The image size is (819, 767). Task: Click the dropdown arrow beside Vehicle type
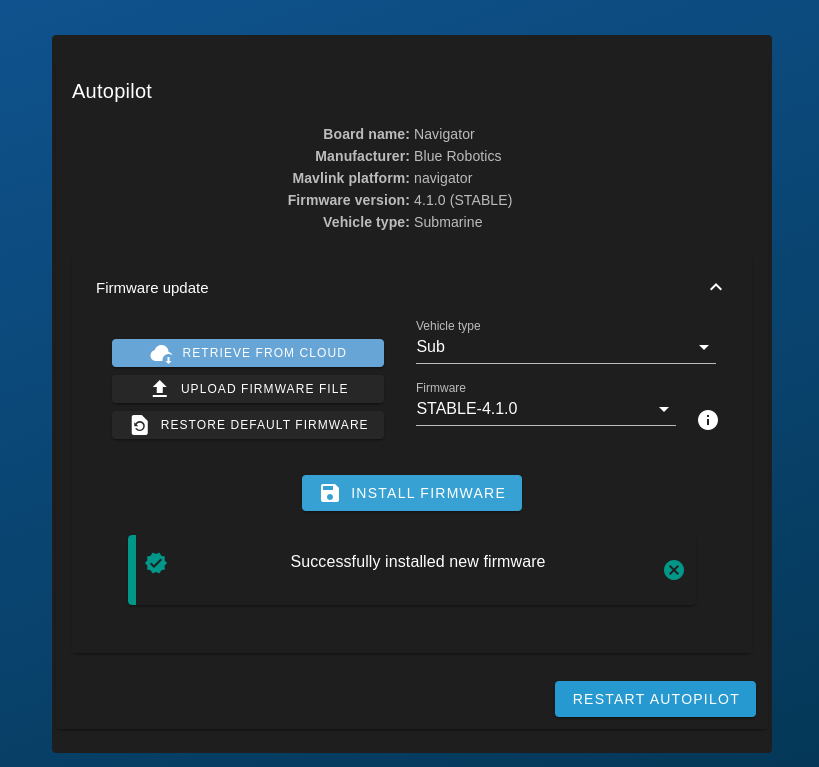tap(704, 347)
